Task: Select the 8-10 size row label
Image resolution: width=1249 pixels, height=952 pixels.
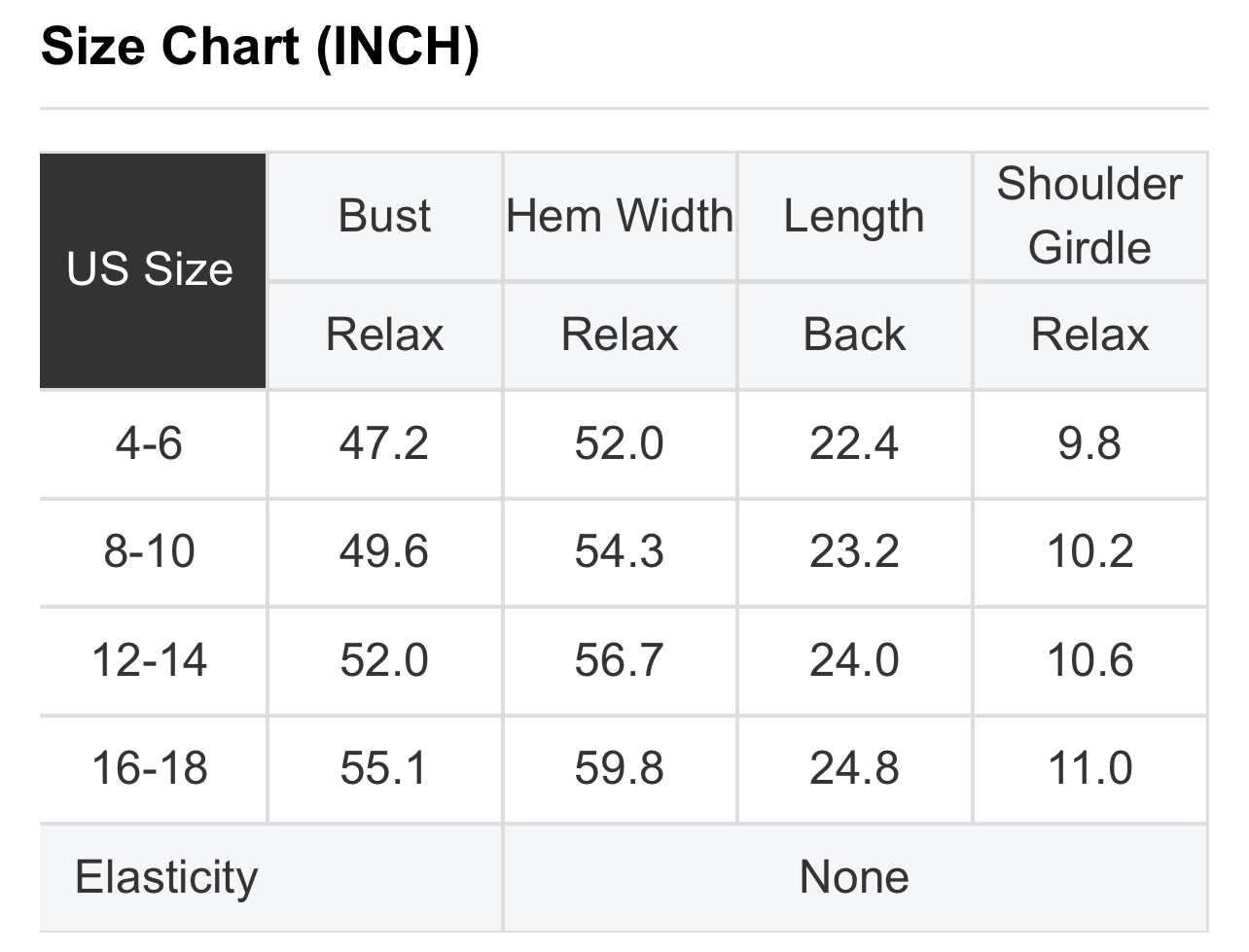Action: (x=150, y=551)
